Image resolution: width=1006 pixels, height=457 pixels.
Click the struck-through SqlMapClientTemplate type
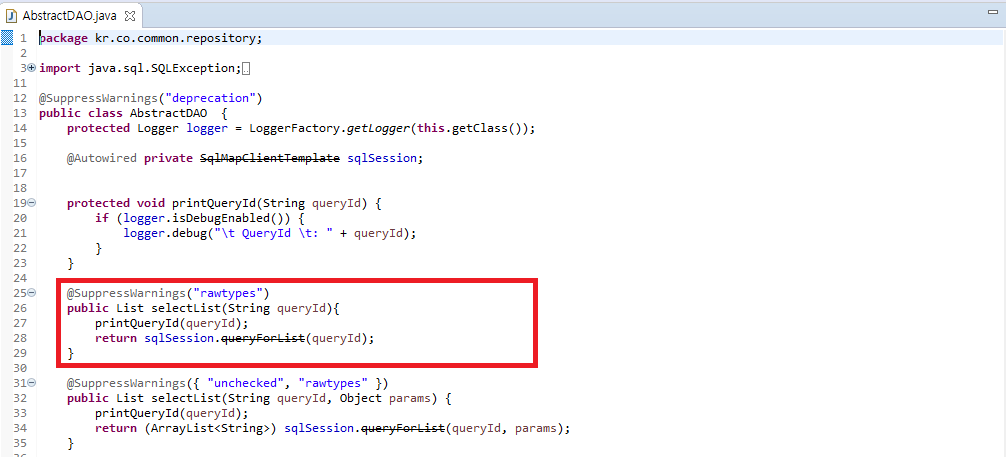pos(270,159)
